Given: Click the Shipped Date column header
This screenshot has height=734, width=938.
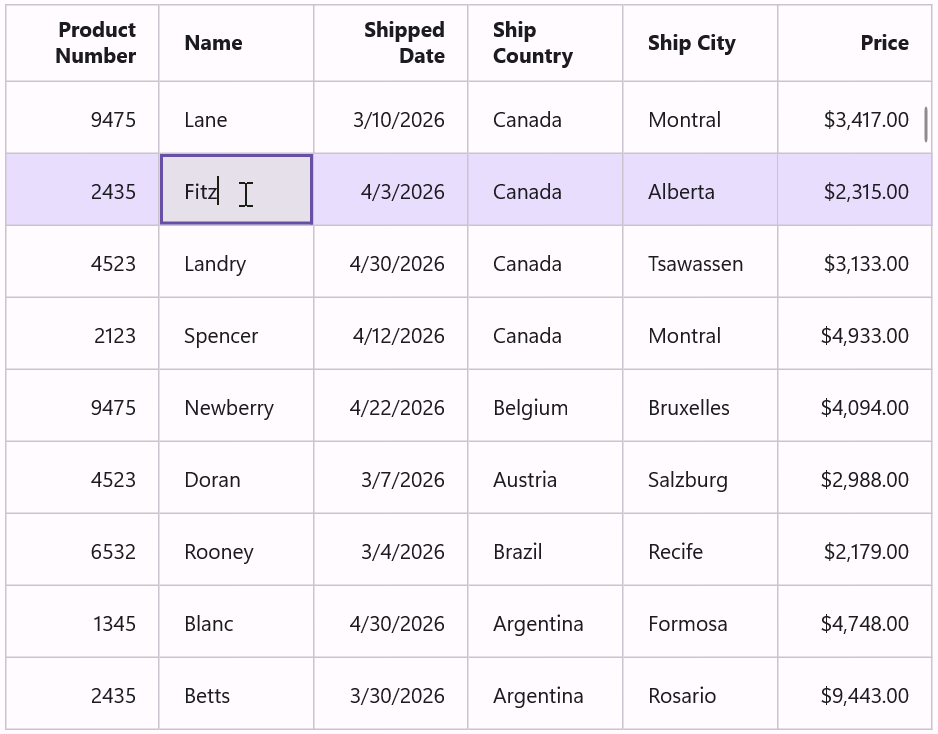Looking at the screenshot, I should [391, 42].
